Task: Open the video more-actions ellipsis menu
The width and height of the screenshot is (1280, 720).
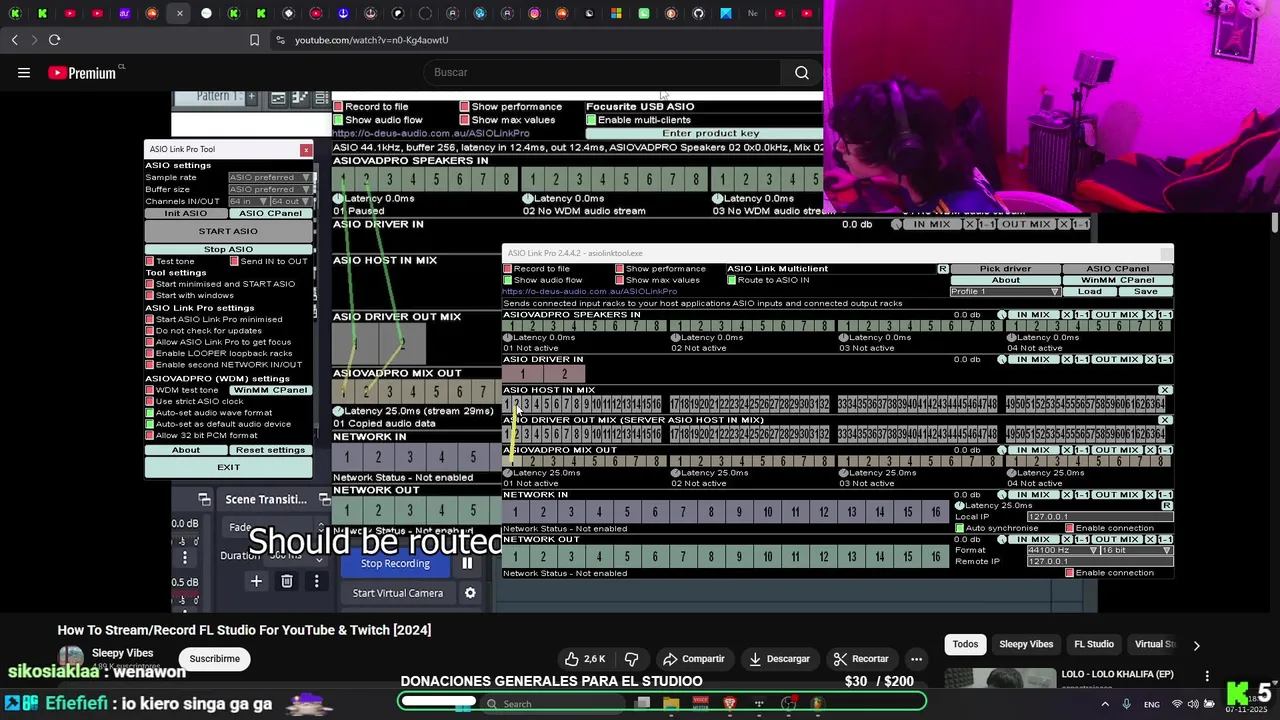Action: pos(916,659)
